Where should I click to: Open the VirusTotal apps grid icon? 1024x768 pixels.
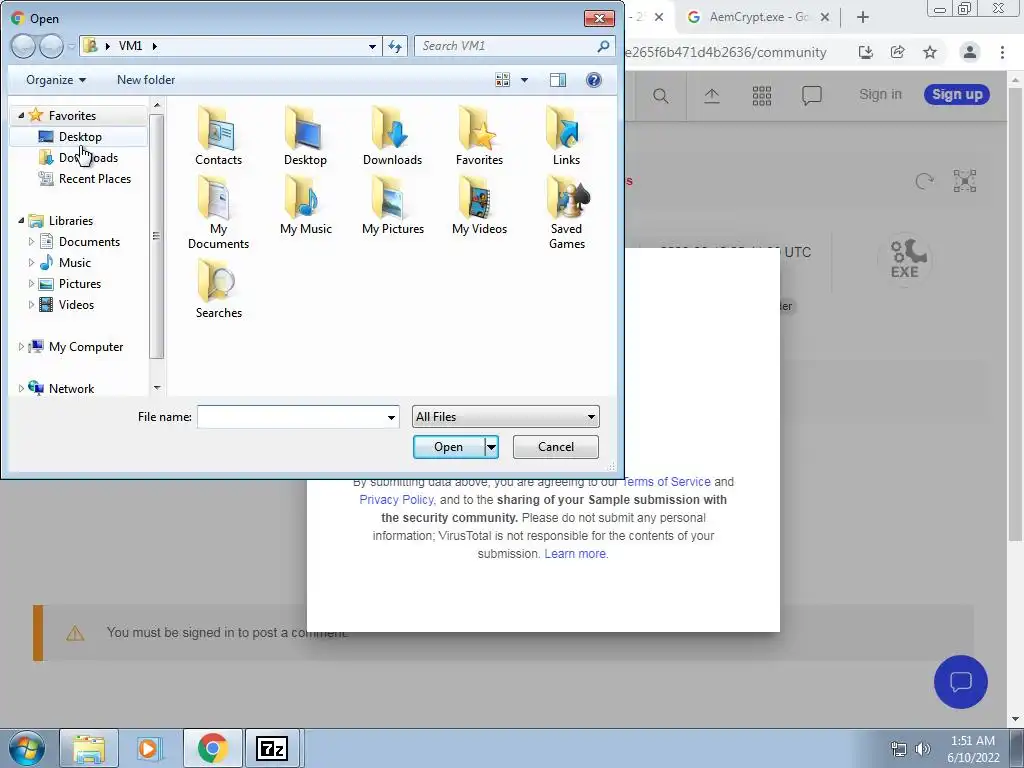point(761,96)
